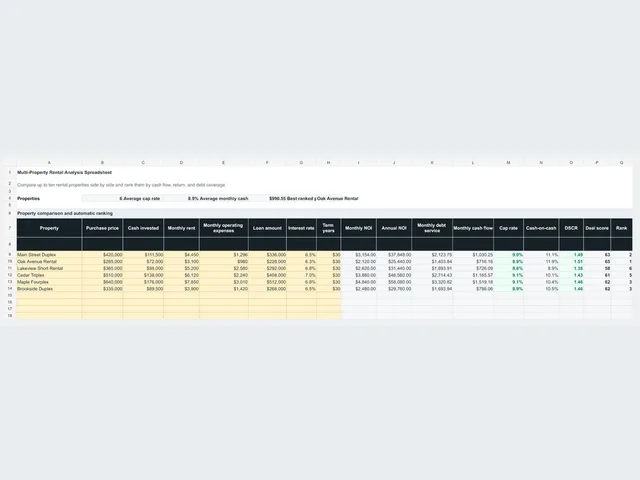Screen dimensions: 640x480
Task: Select the 'Cedar Triplex' property cell
Action: tap(49, 275)
